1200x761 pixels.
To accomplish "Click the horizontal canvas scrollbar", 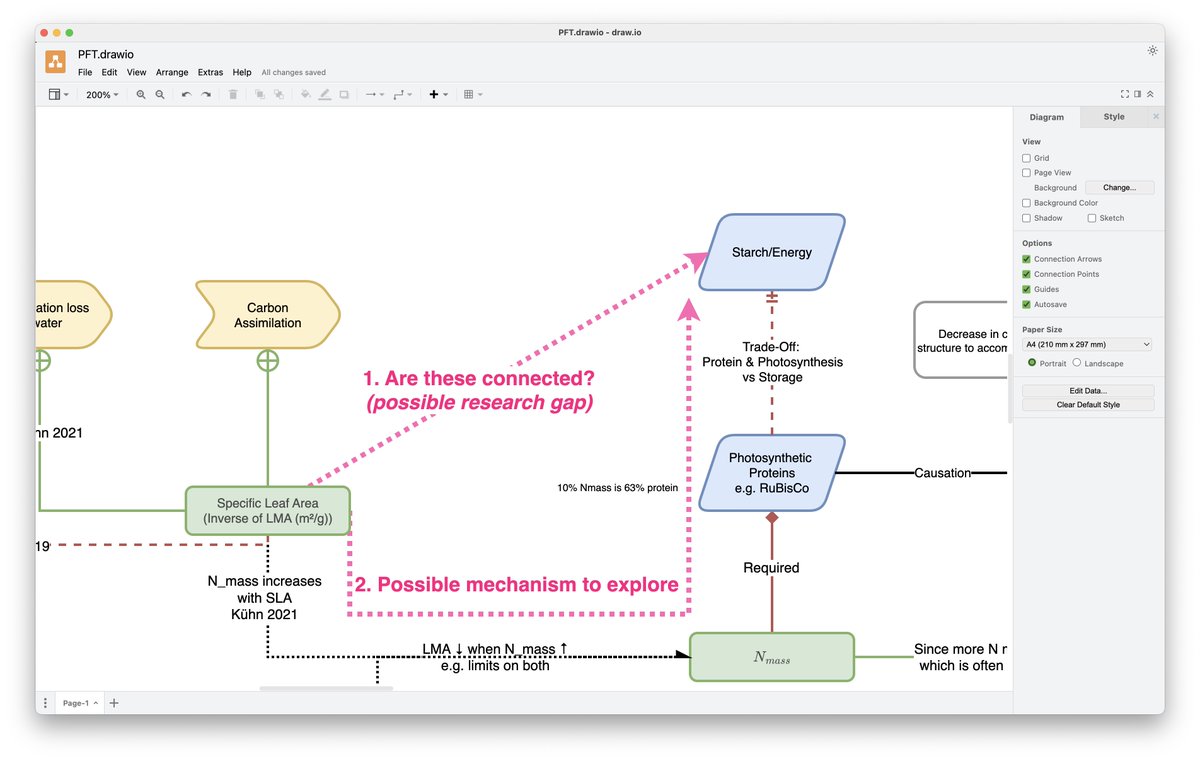I will click(x=326, y=688).
